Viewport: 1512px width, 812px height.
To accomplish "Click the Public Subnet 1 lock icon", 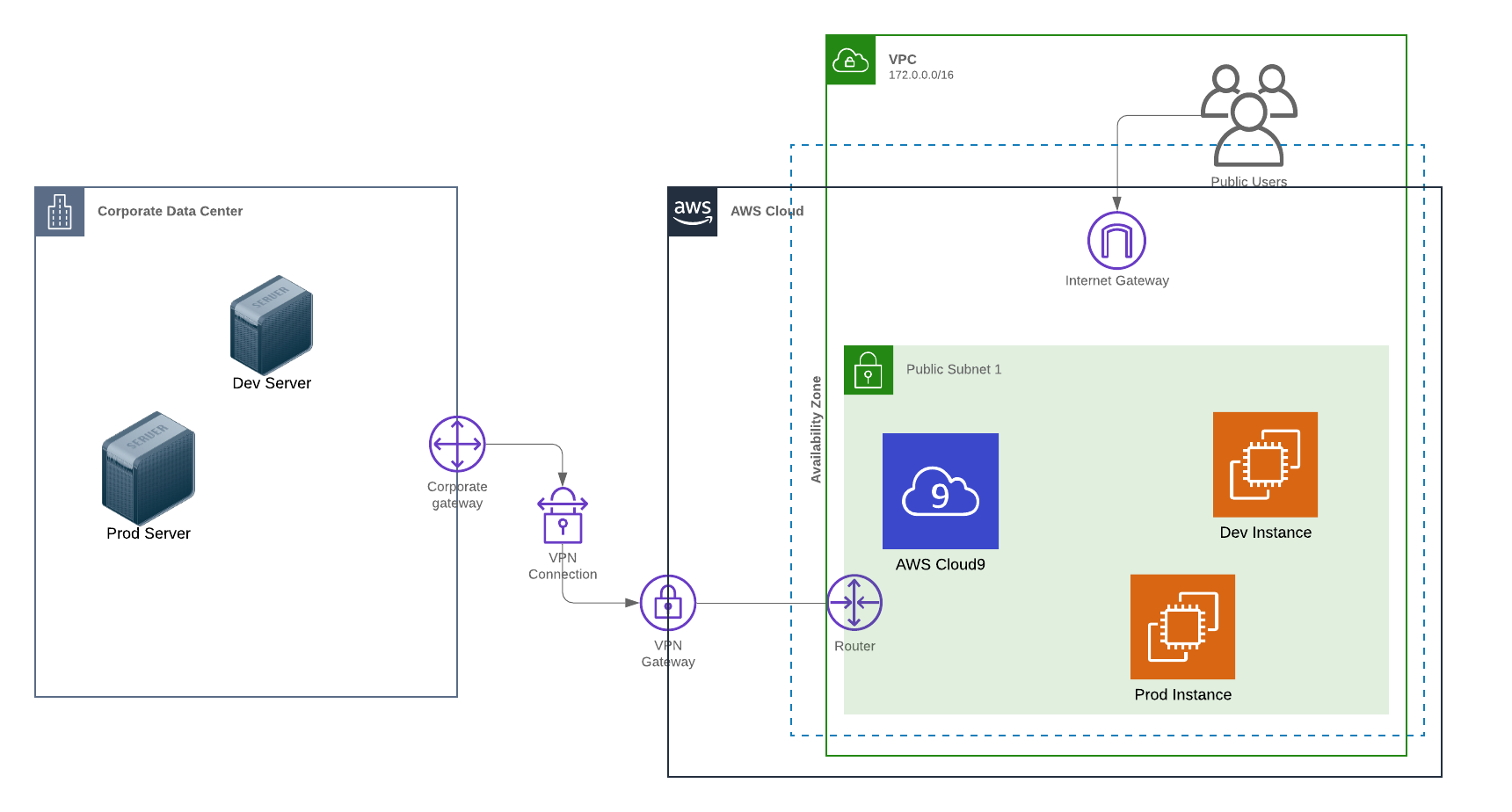I will tap(869, 370).
